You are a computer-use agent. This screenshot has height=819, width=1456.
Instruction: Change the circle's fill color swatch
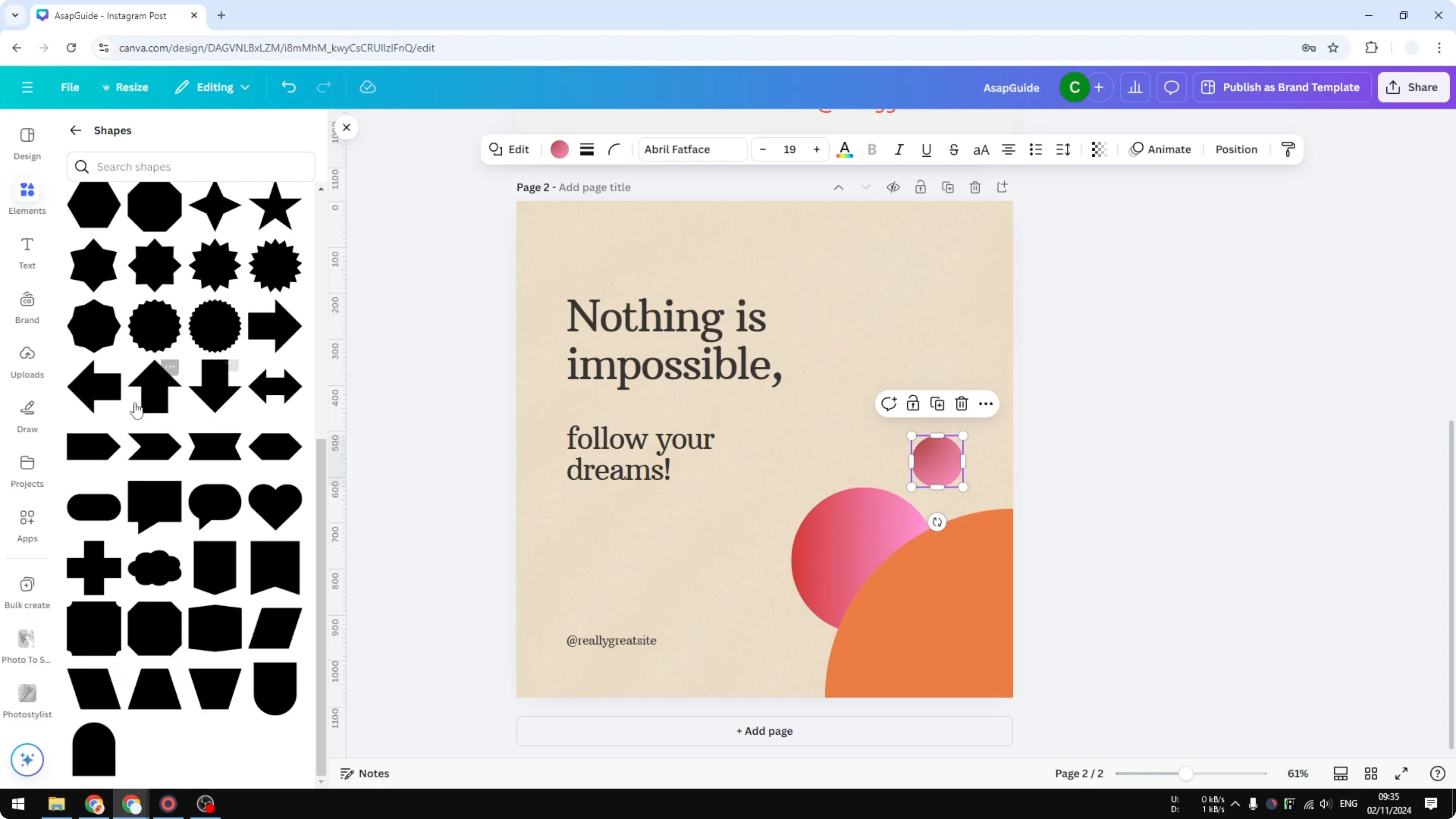tap(559, 149)
